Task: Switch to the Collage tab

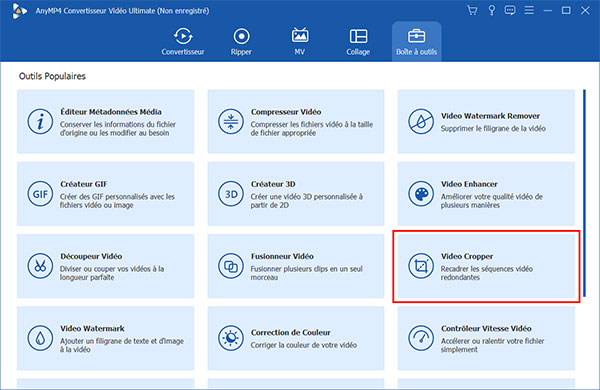Action: pos(358,41)
